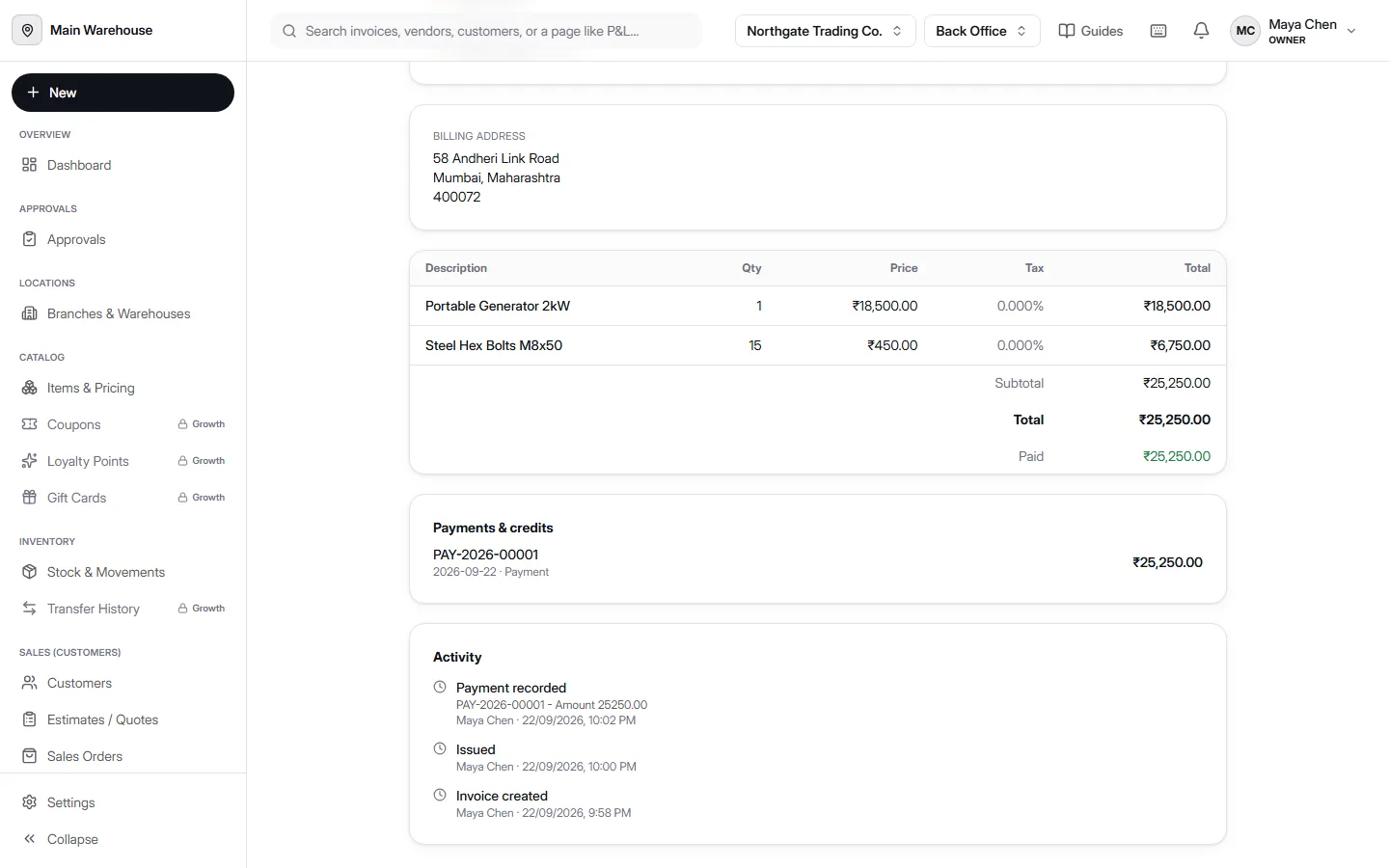This screenshot has height=868, width=1389.
Task: Click the Collapse double-chevron icon
Action: (30, 839)
